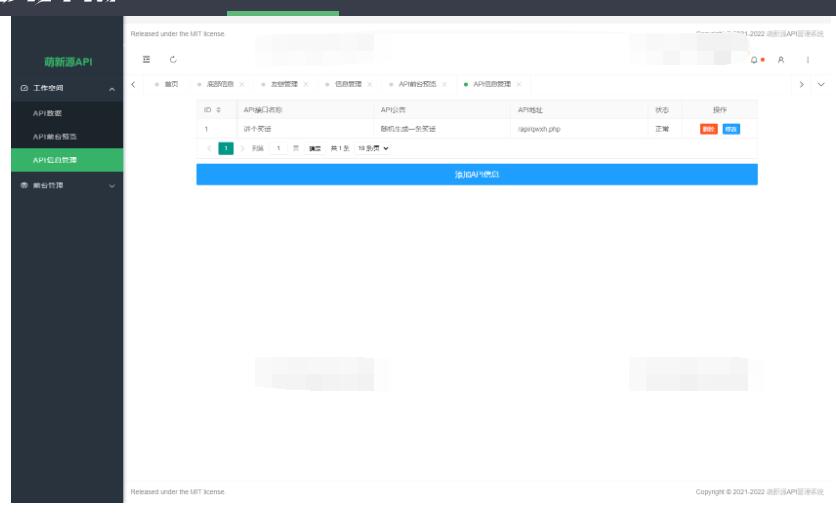Collapse the 工作空间 sidebar section

click(x=112, y=90)
